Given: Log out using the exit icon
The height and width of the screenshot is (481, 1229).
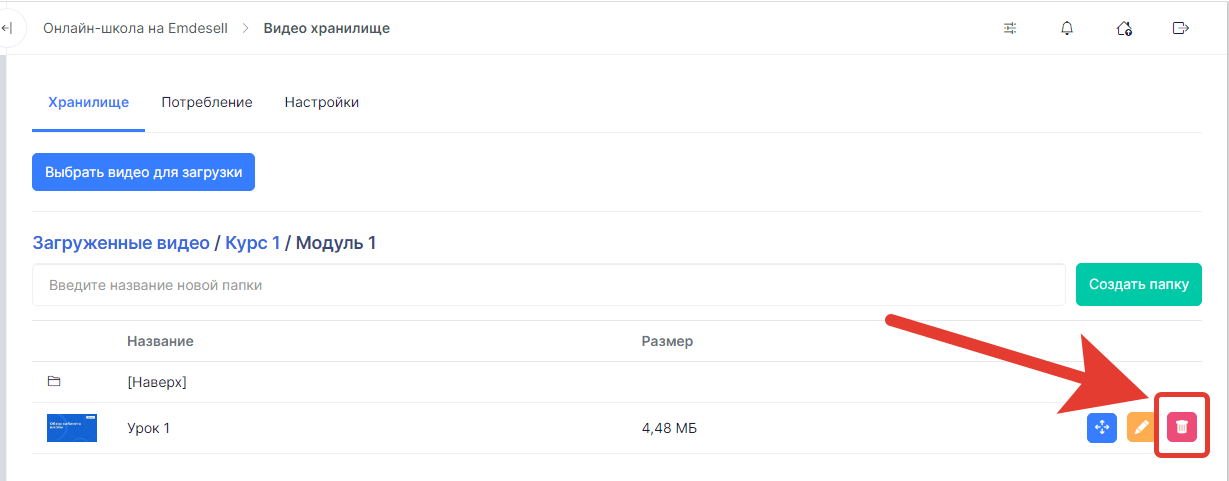Looking at the screenshot, I should (1180, 28).
